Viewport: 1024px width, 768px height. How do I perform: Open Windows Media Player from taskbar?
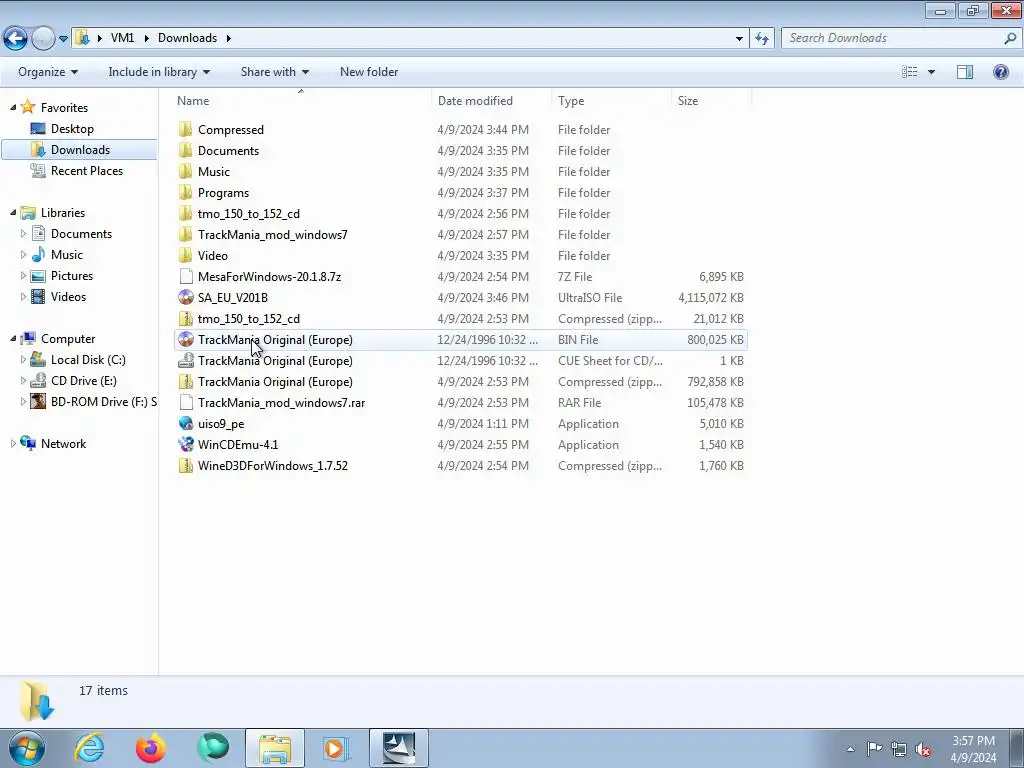pyautogui.click(x=336, y=748)
